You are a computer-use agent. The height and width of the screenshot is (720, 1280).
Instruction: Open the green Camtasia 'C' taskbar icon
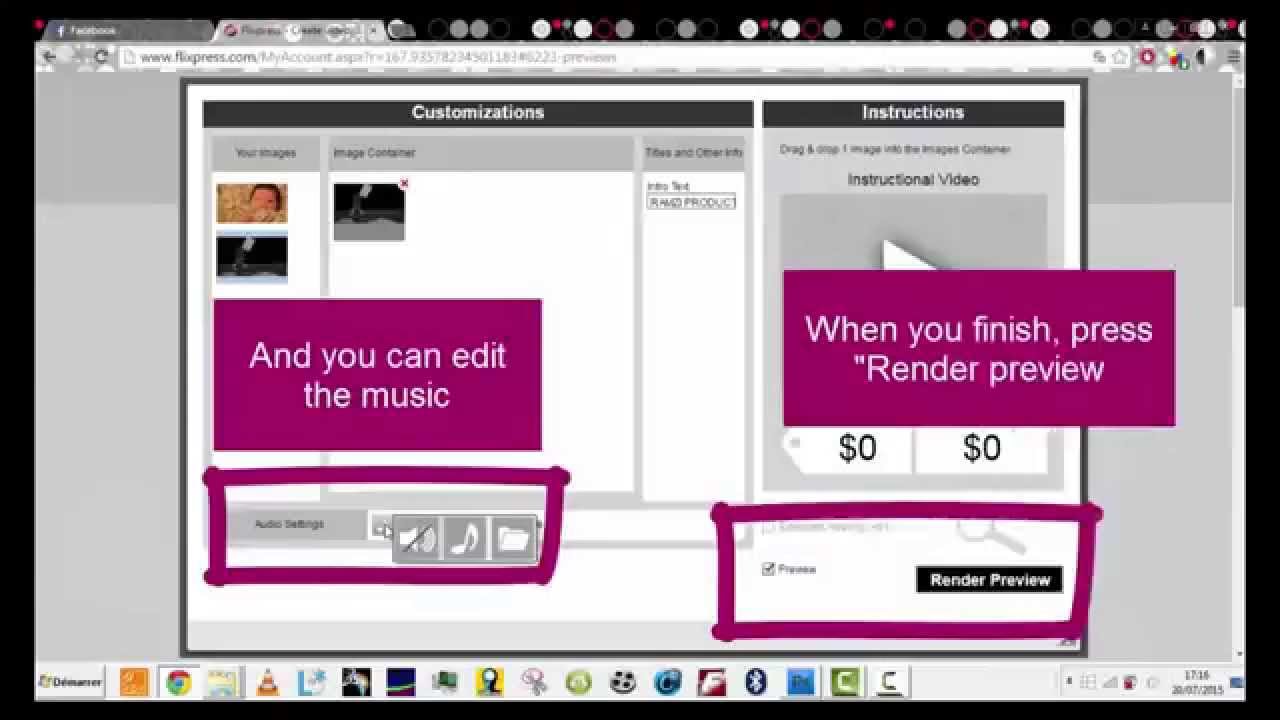845,682
